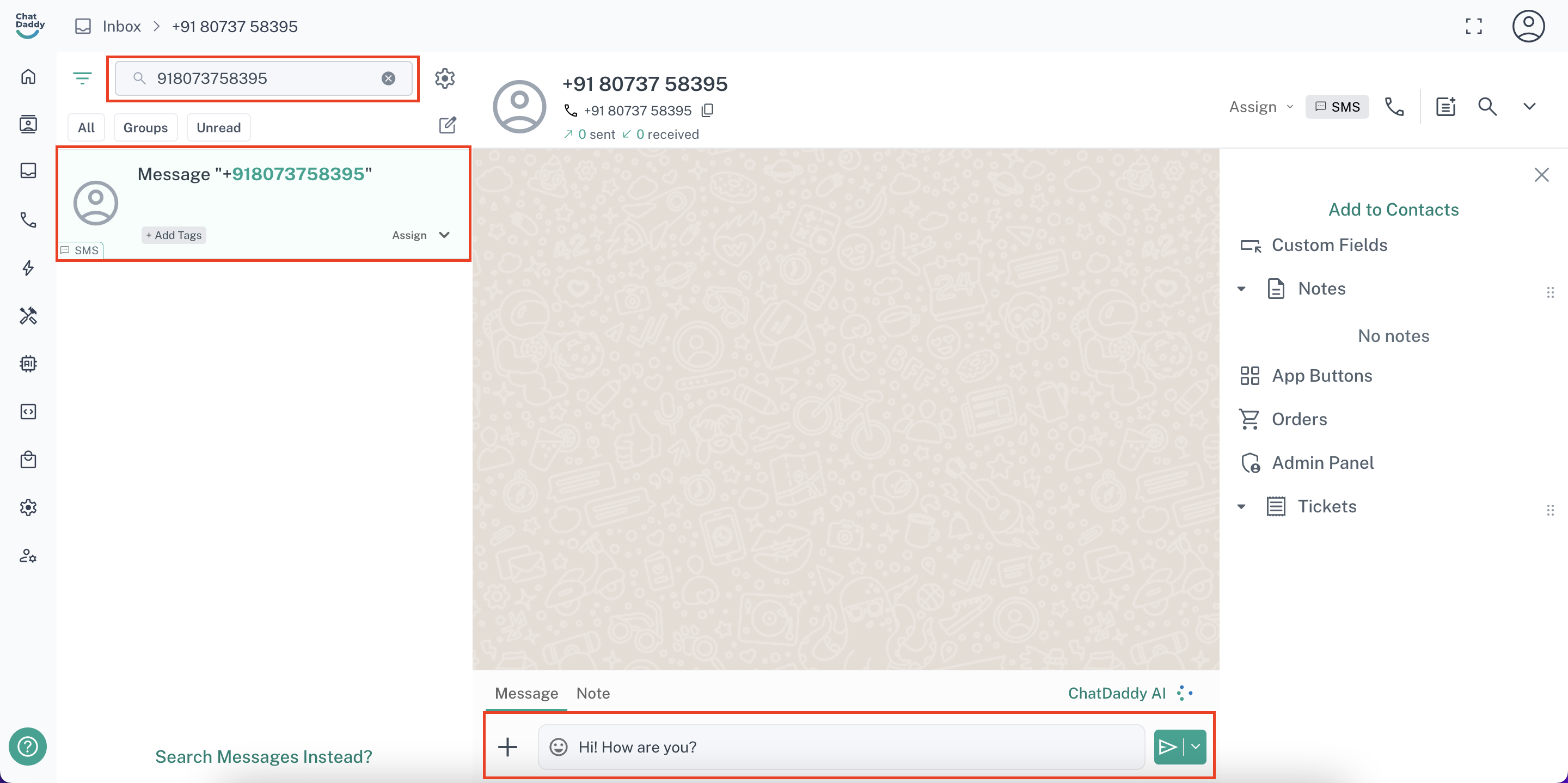The image size is (1568, 783).
Task: Click Add to Contacts link
Action: coord(1393,210)
